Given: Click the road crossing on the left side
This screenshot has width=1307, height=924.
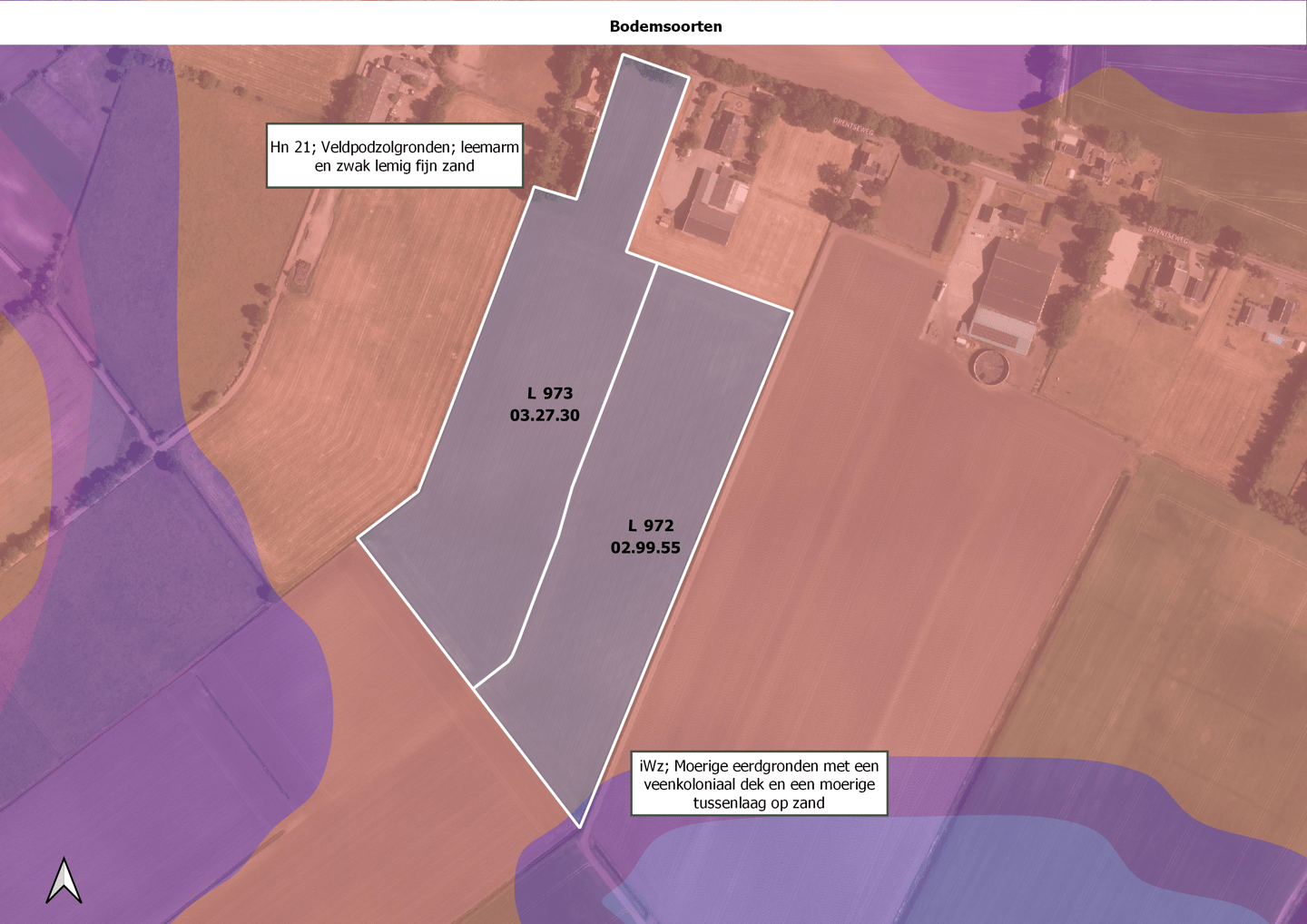Looking at the screenshot, I should [160, 447].
